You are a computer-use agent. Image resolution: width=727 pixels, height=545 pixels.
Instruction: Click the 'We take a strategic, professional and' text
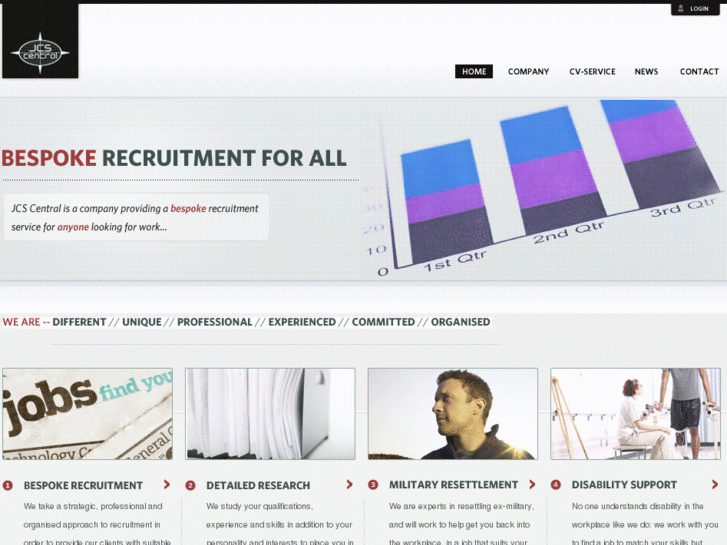pyautogui.click(x=93, y=506)
